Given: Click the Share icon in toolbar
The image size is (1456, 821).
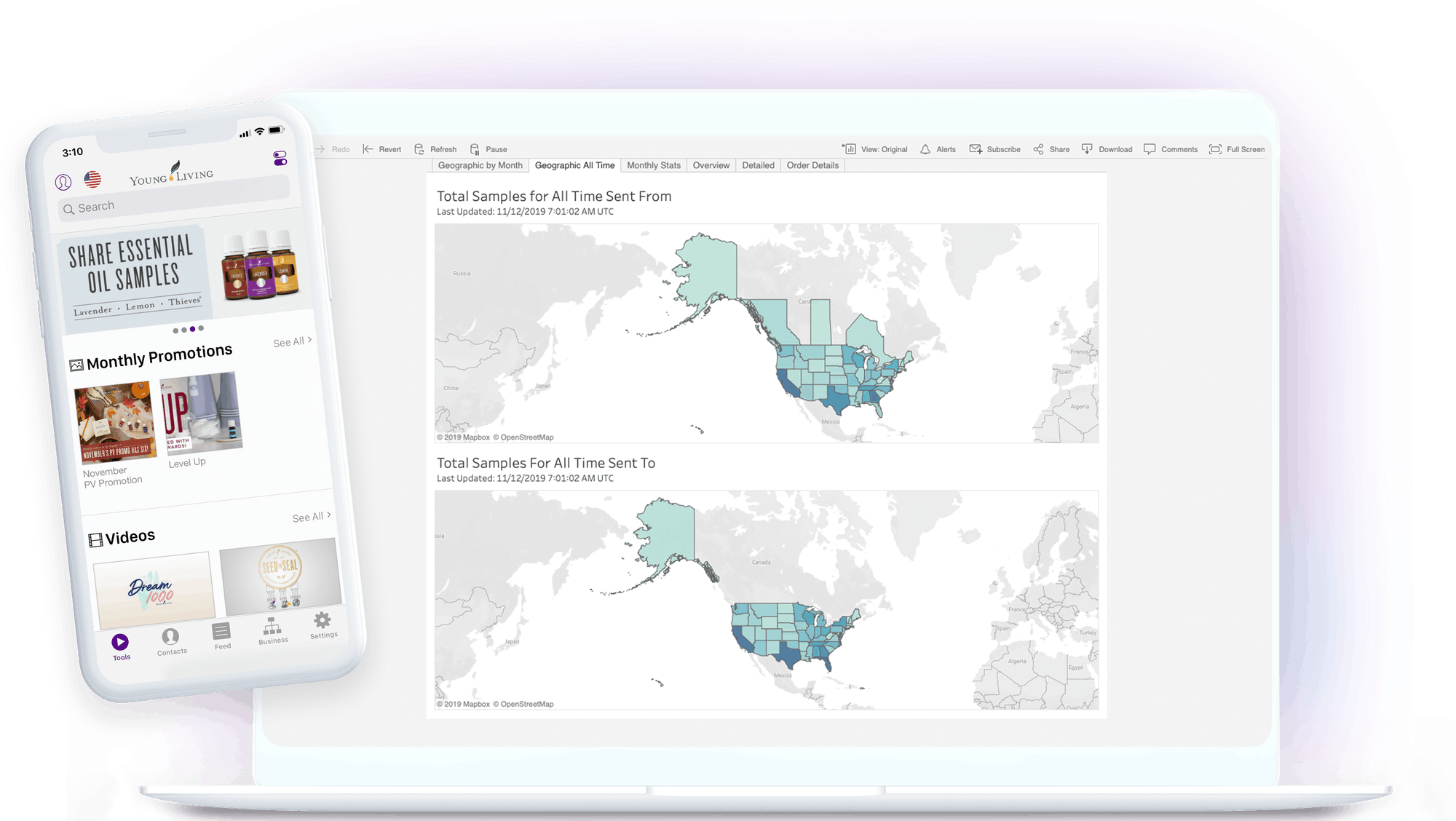Looking at the screenshot, I should 1038,149.
